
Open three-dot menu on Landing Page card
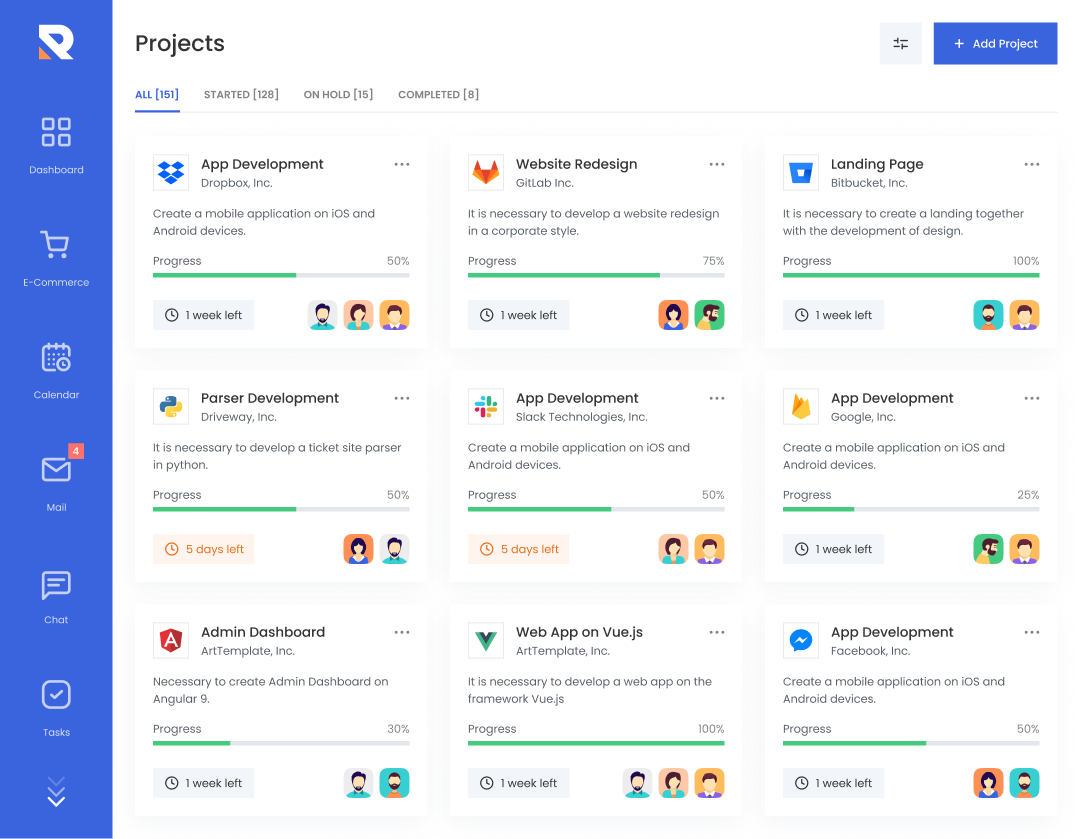point(1032,164)
